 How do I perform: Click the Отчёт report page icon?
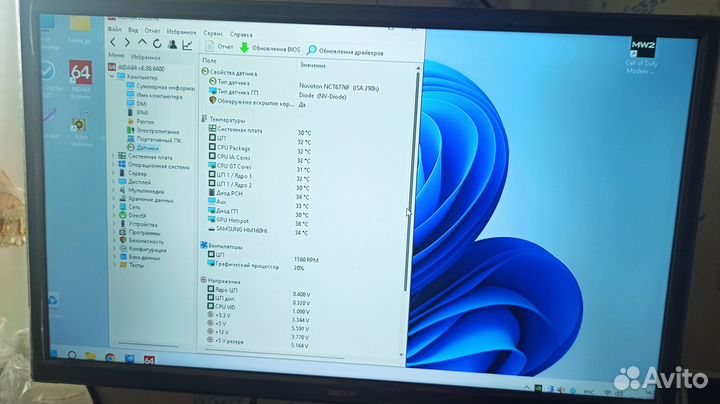click(x=209, y=46)
